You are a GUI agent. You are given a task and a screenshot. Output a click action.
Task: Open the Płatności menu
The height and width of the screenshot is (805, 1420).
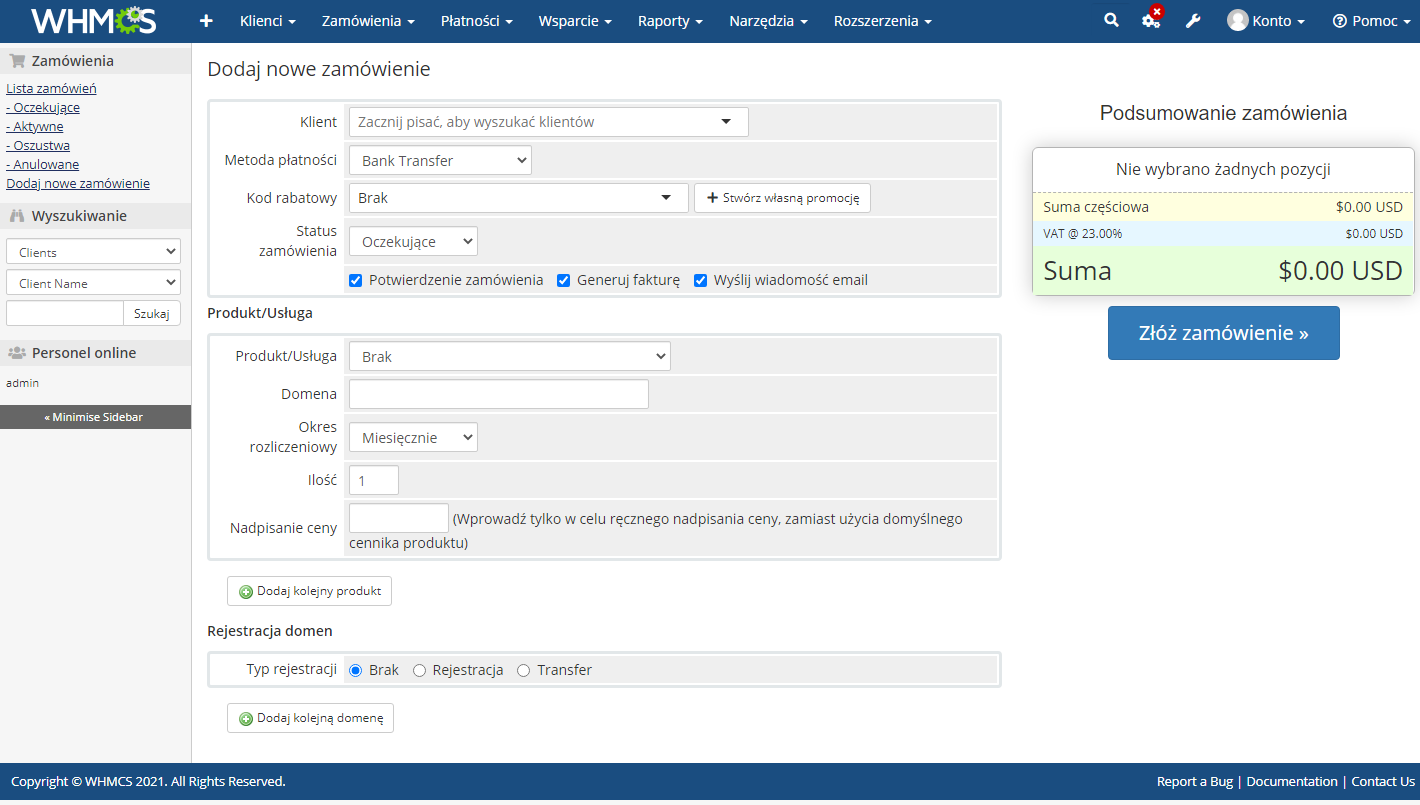477,21
